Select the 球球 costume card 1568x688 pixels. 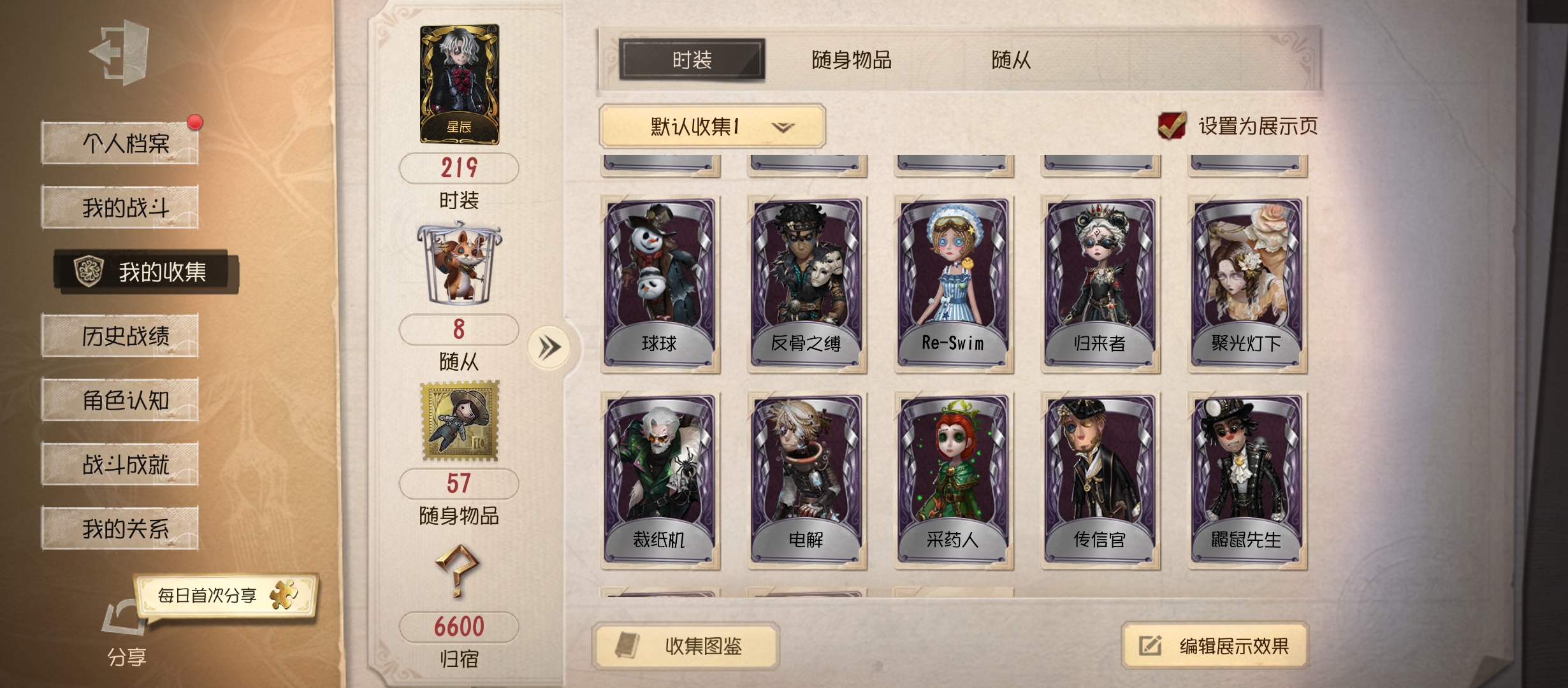click(x=660, y=285)
